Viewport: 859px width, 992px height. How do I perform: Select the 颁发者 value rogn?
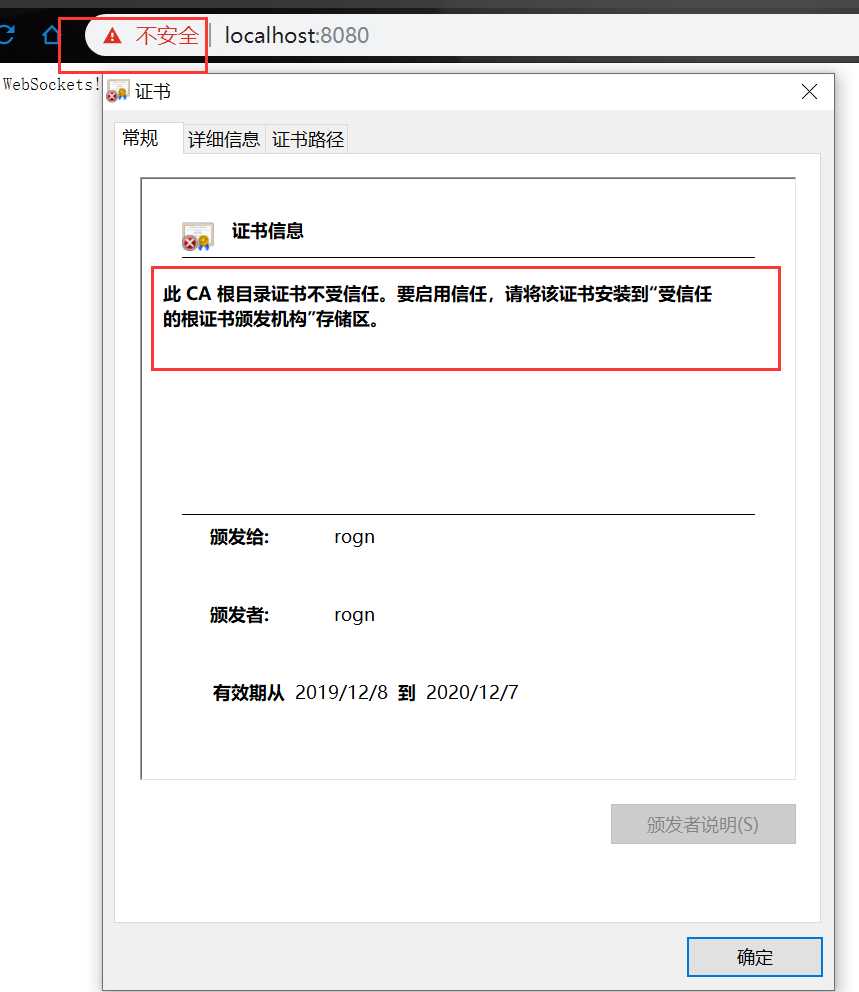click(x=354, y=615)
